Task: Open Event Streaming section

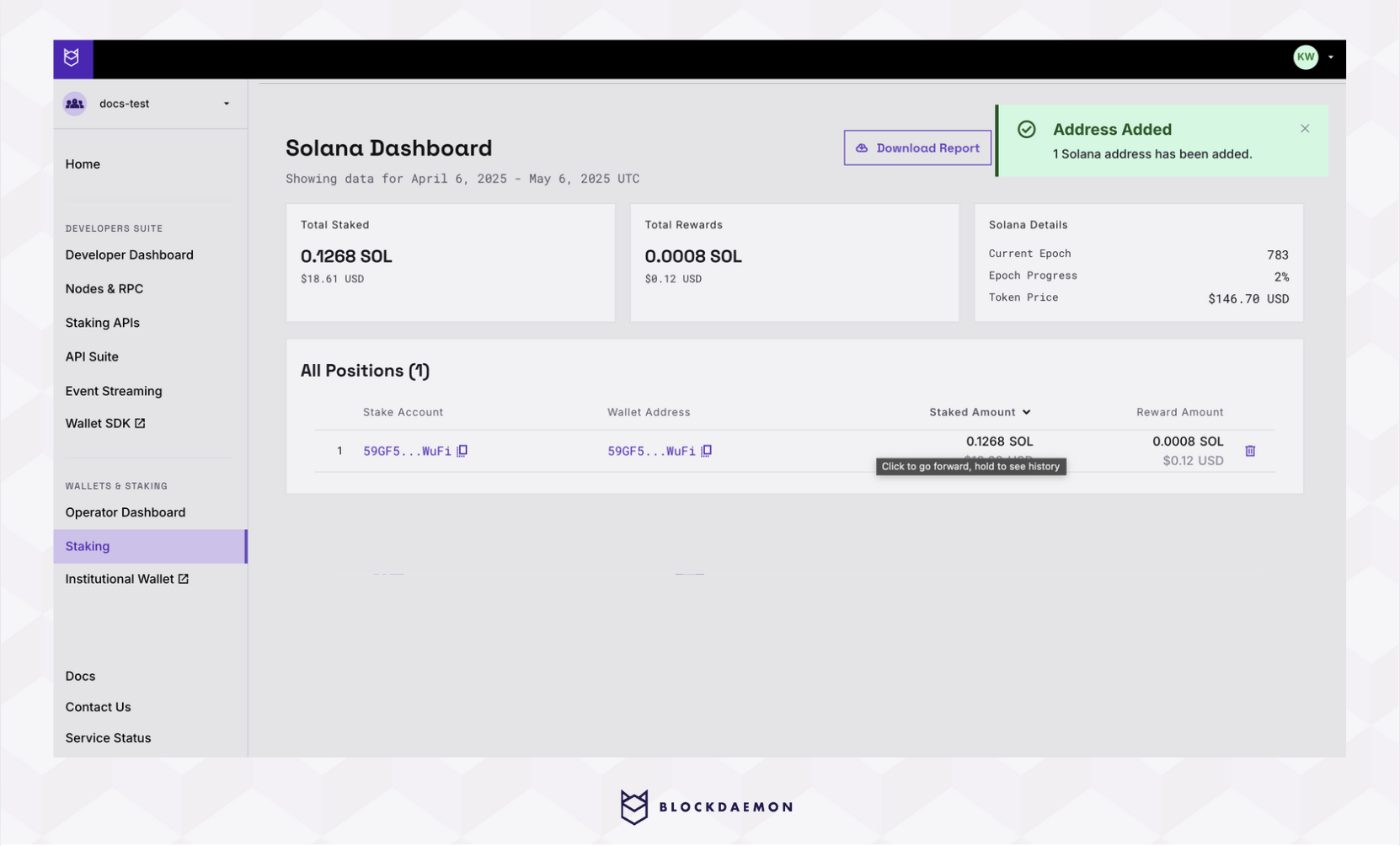Action: pos(114,391)
